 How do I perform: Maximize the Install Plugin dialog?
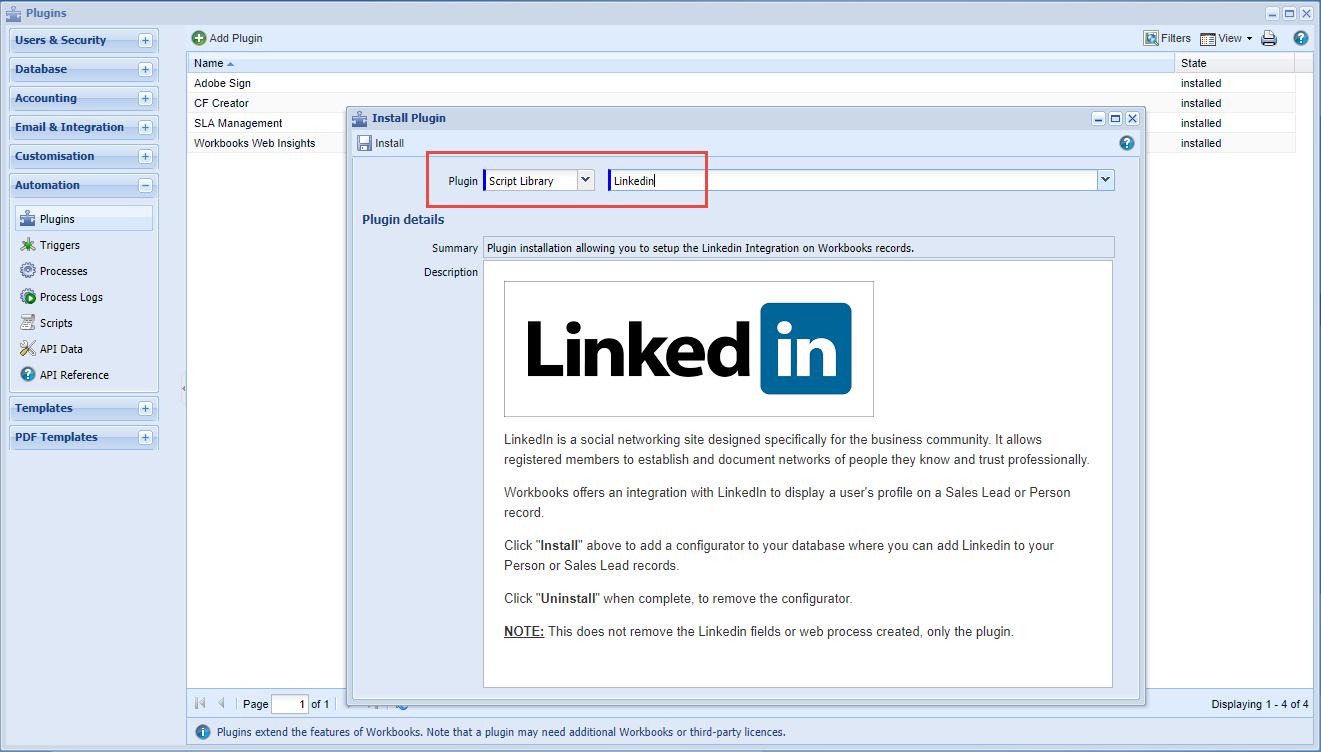tap(1116, 118)
